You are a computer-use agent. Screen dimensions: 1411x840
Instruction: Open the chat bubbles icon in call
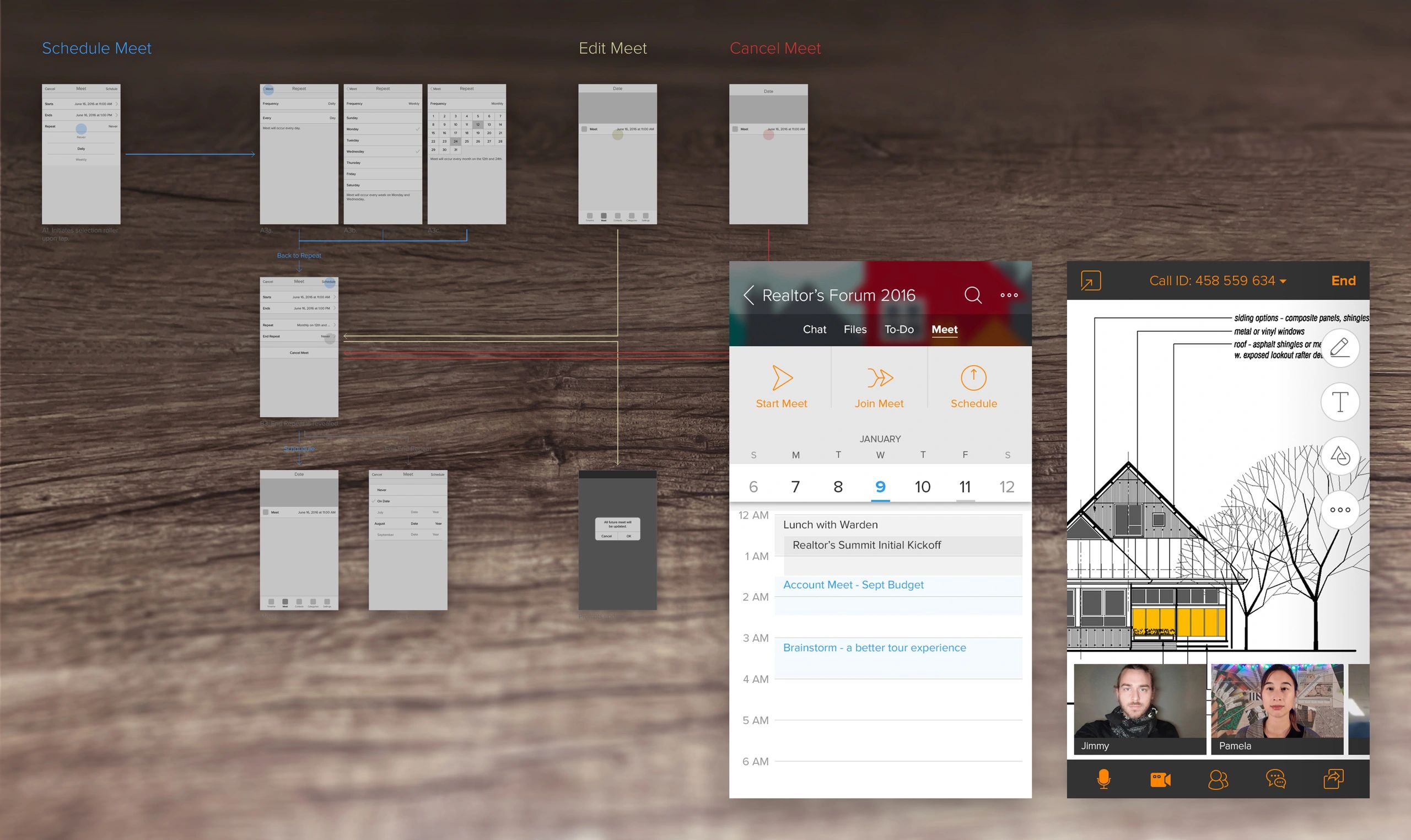coord(1276,779)
